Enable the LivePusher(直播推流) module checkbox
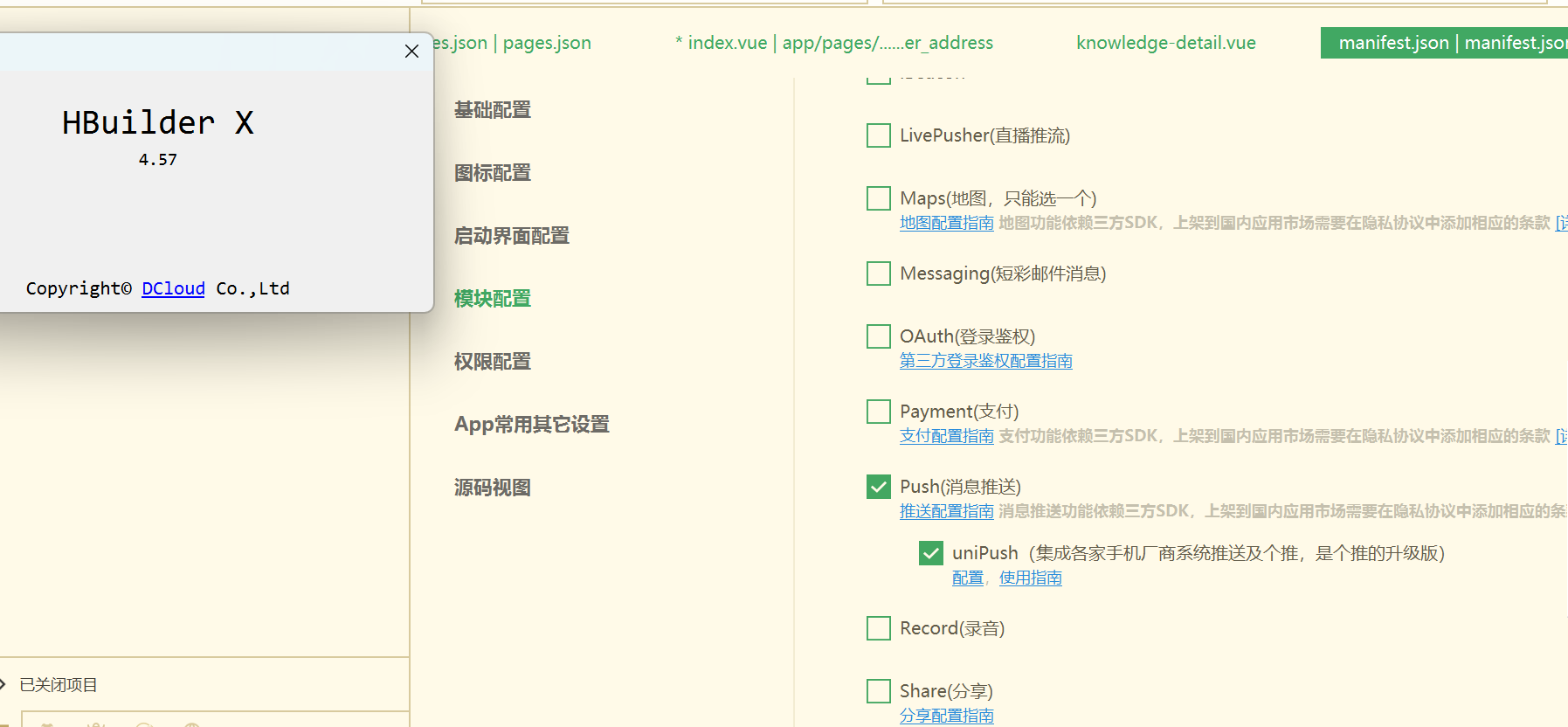 (878, 135)
